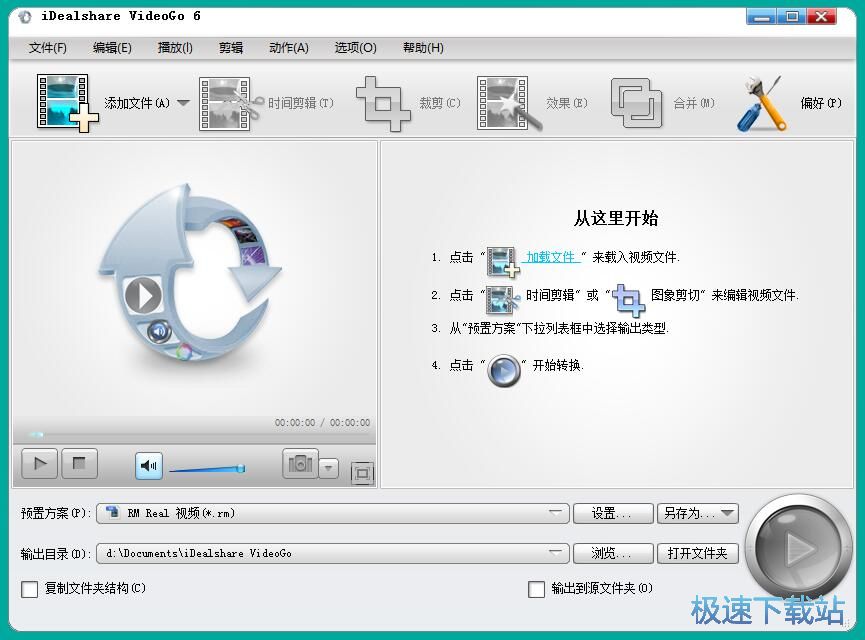Open the 帮助(H) menu
865x640 pixels.
coord(423,48)
